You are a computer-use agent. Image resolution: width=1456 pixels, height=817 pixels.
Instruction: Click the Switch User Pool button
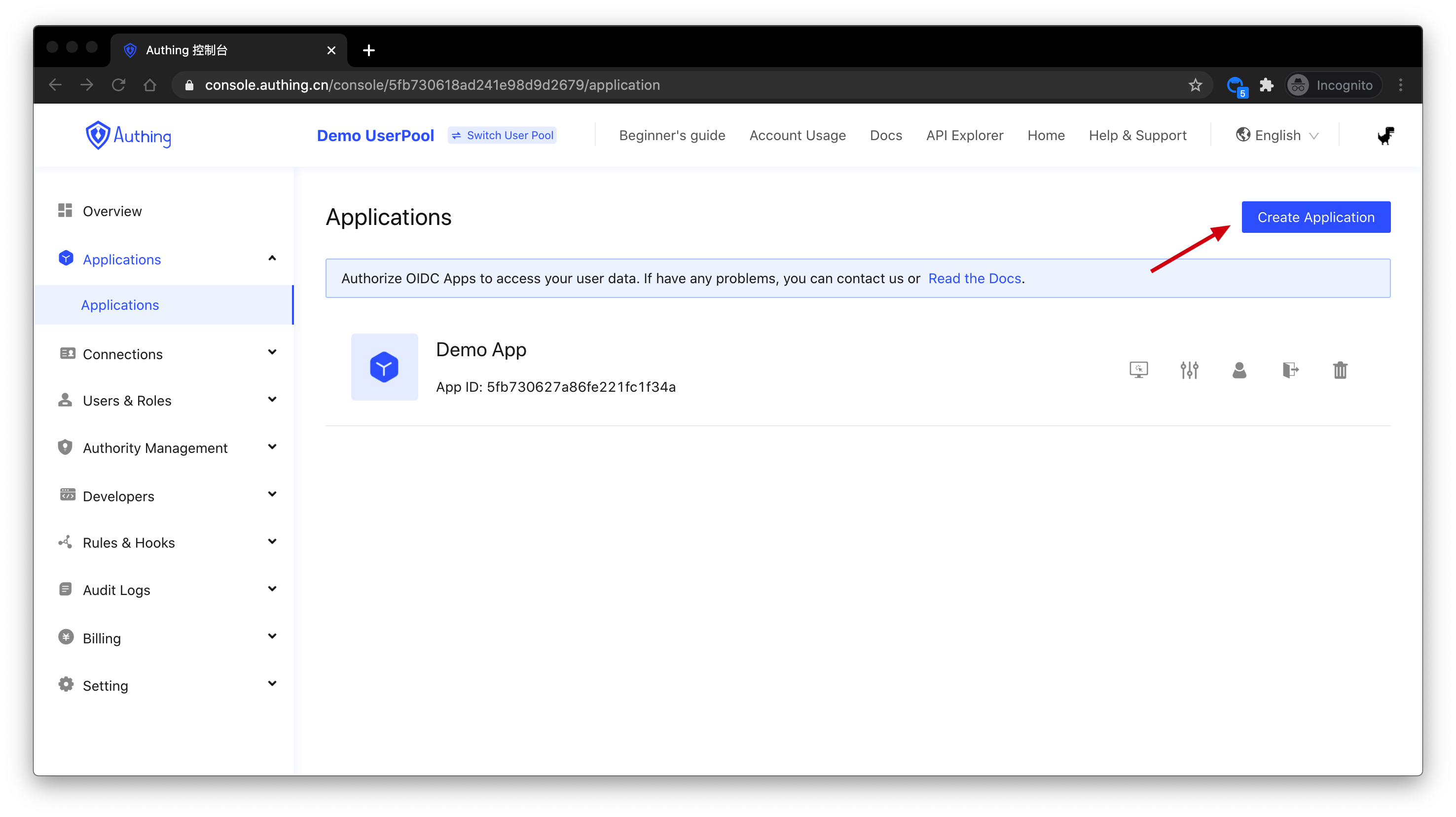click(502, 135)
